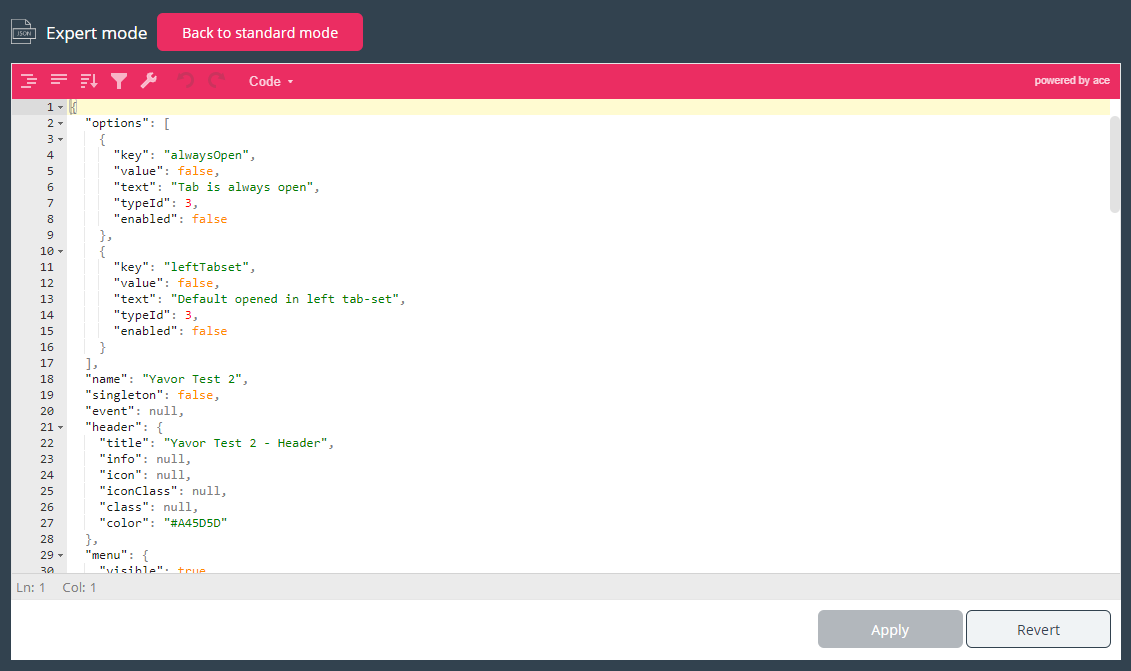1131x671 pixels.
Task: Click the format JSON icon in toolbar
Action: 29,81
